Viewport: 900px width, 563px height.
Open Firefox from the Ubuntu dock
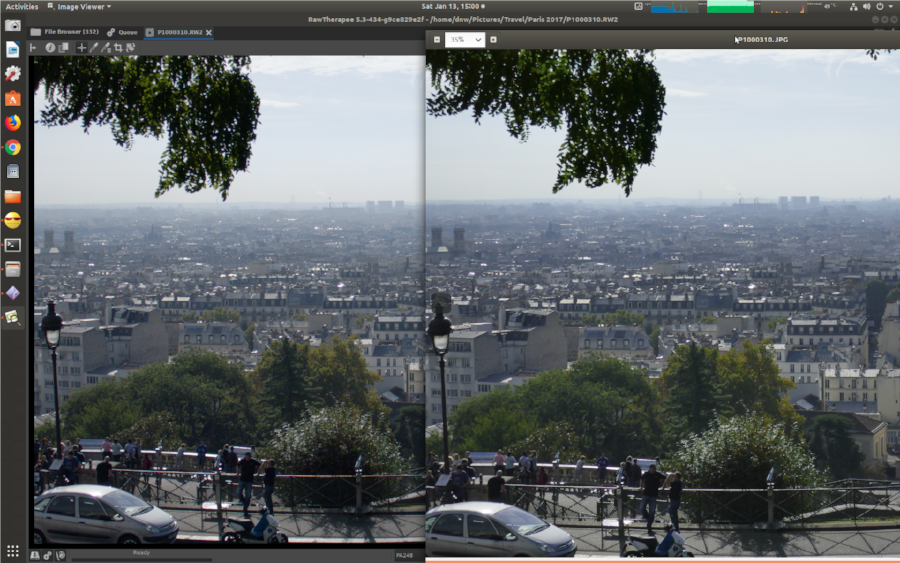[12, 123]
